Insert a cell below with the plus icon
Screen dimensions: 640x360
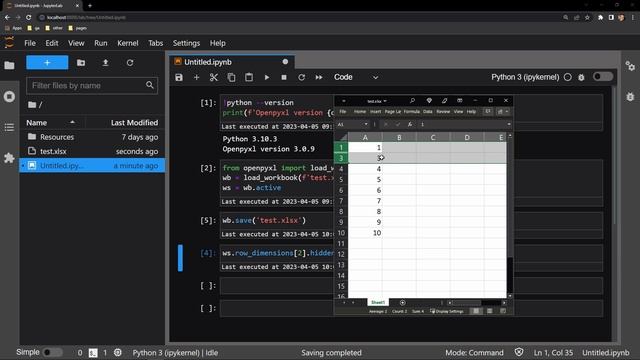tap(196, 77)
